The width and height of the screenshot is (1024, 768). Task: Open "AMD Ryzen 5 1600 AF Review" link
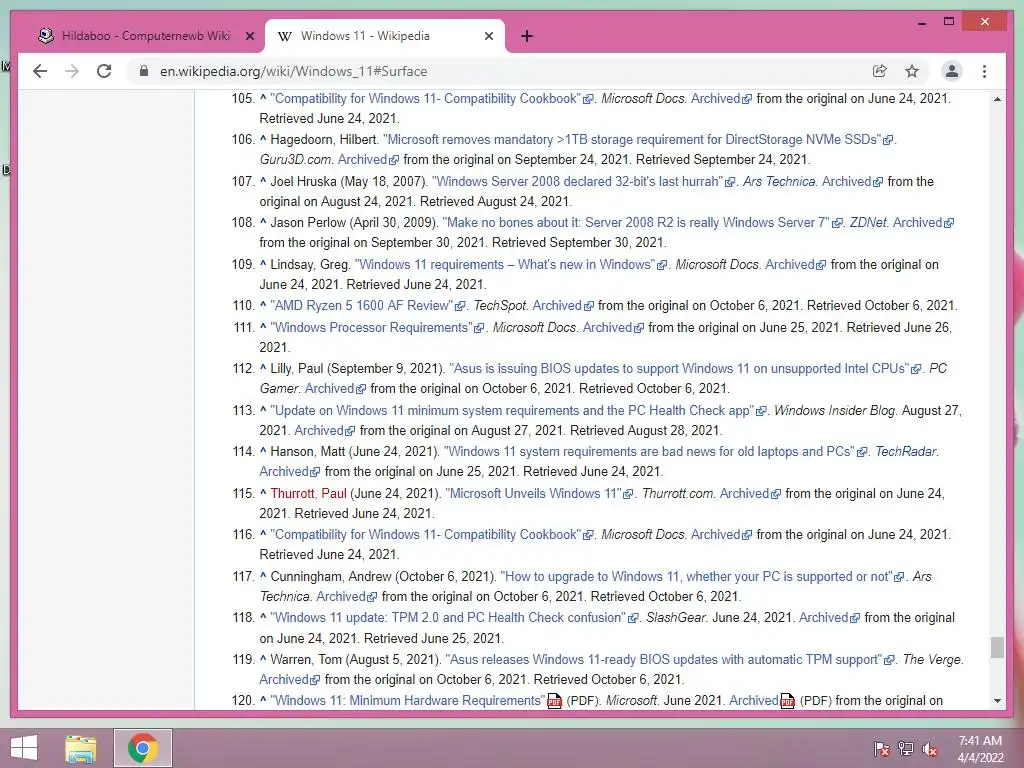pos(362,306)
